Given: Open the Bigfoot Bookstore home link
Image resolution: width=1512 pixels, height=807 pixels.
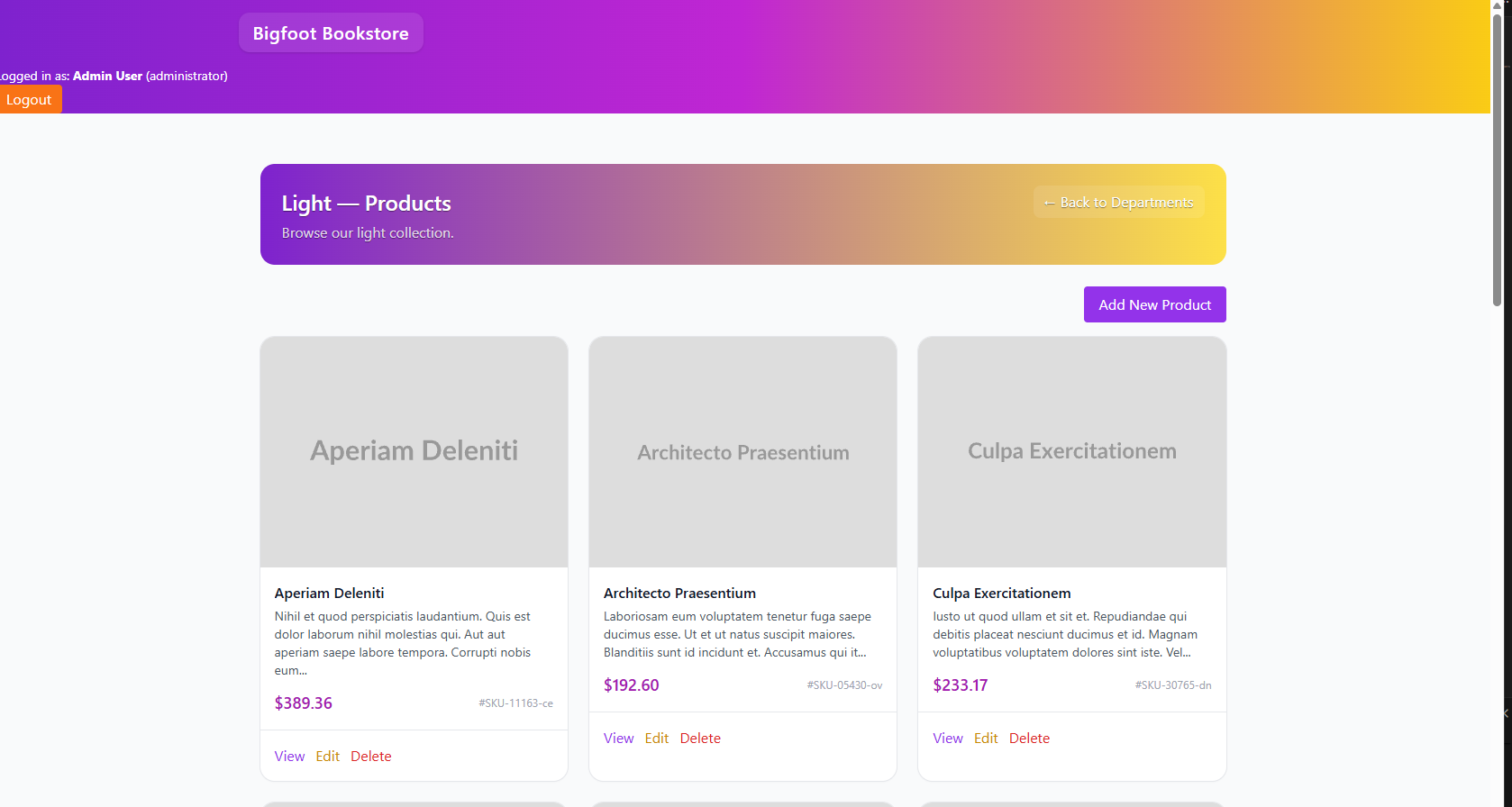Looking at the screenshot, I should point(331,33).
